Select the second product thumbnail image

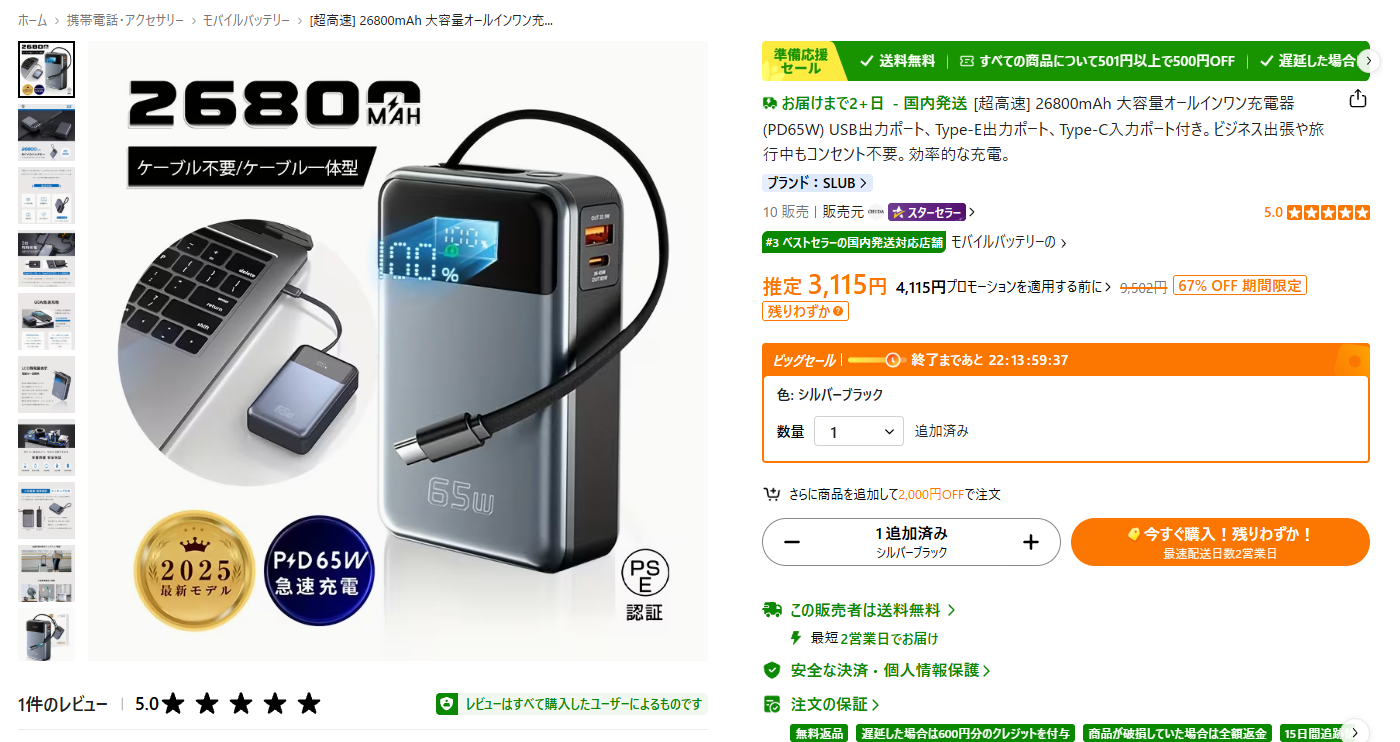click(46, 133)
